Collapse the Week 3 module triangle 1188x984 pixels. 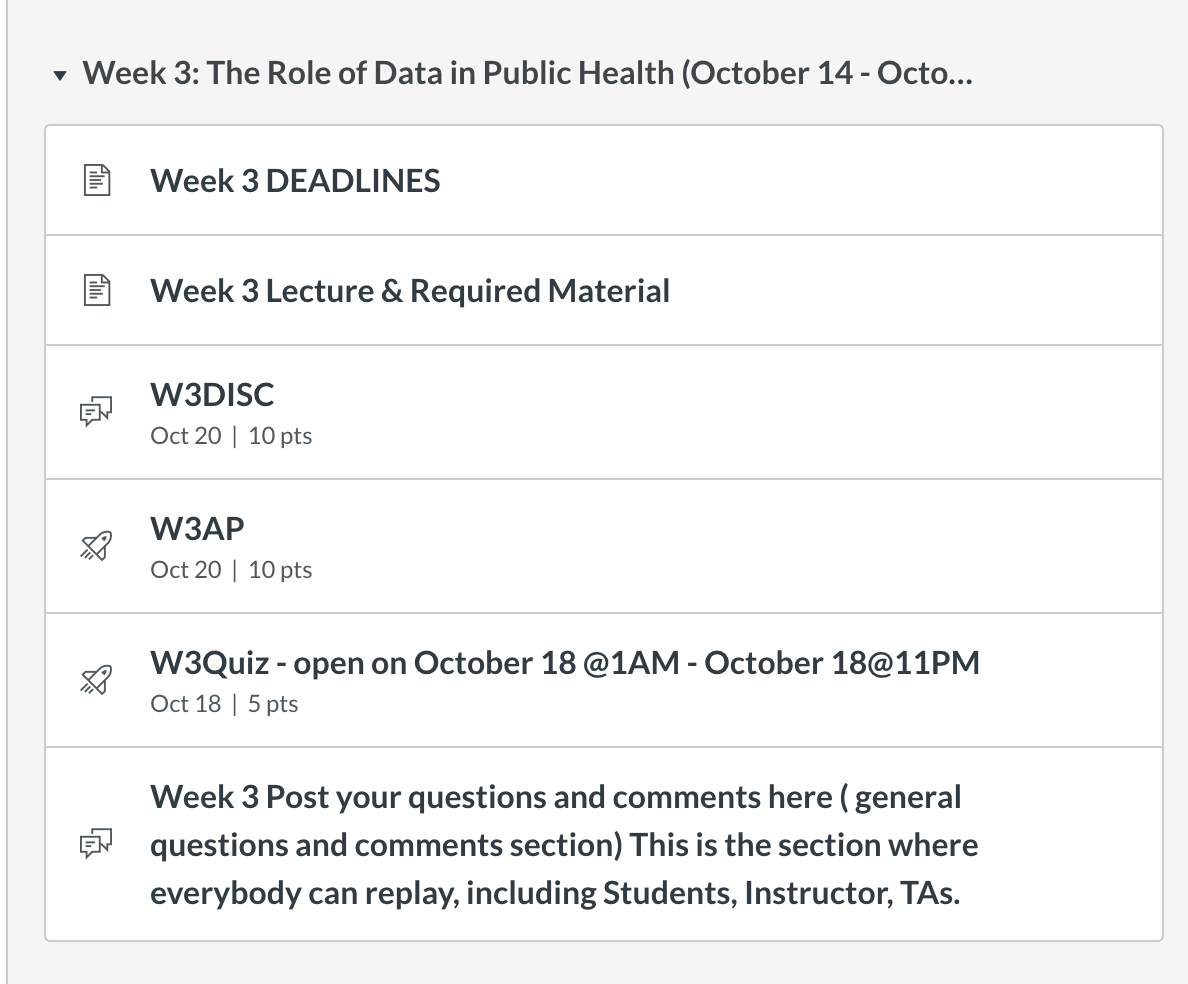(x=60, y=75)
